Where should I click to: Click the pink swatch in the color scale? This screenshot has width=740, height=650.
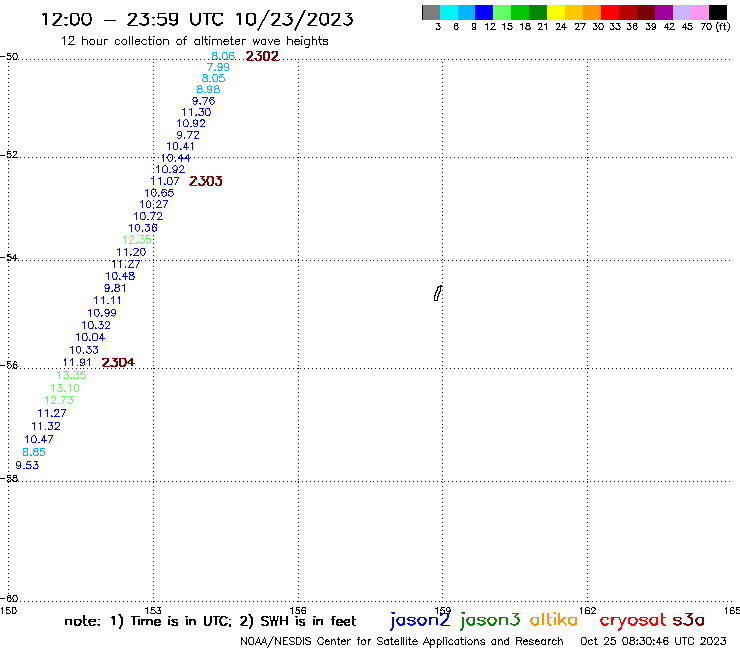700,12
